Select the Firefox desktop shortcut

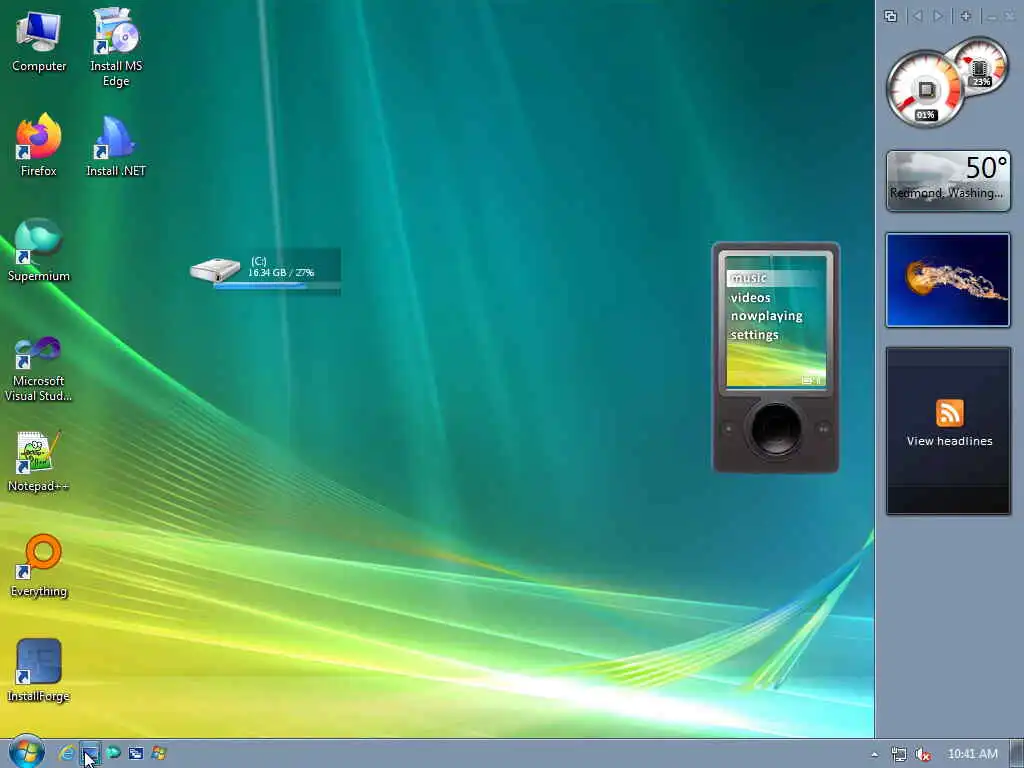(x=39, y=145)
